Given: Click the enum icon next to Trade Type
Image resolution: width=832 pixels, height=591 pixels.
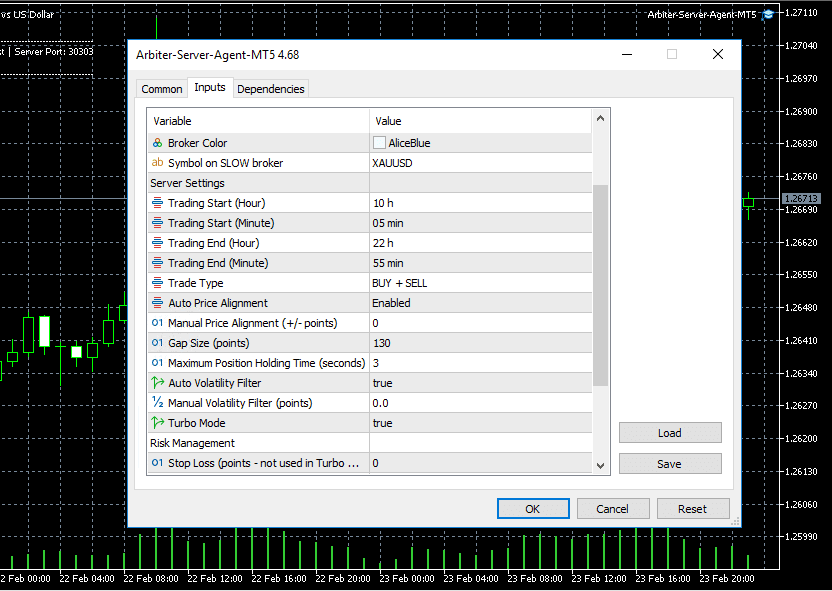Looking at the screenshot, I should [158, 283].
